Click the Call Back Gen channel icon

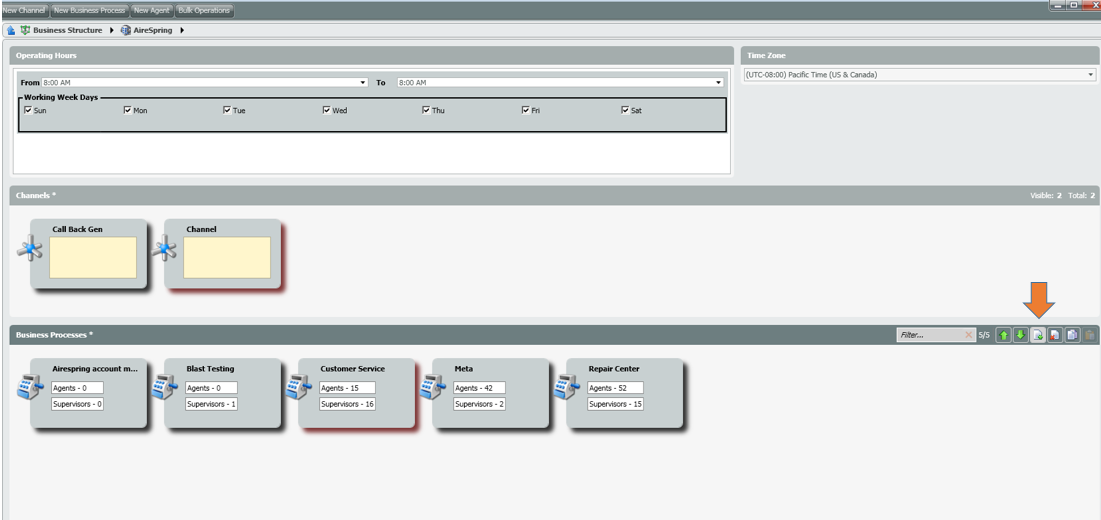pyautogui.click(x=31, y=250)
